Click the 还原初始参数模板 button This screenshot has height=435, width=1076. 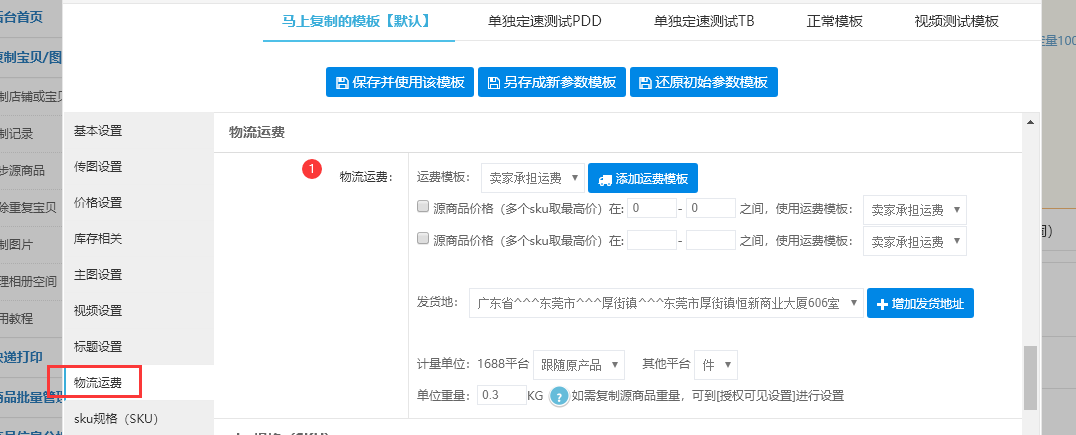pos(703,82)
